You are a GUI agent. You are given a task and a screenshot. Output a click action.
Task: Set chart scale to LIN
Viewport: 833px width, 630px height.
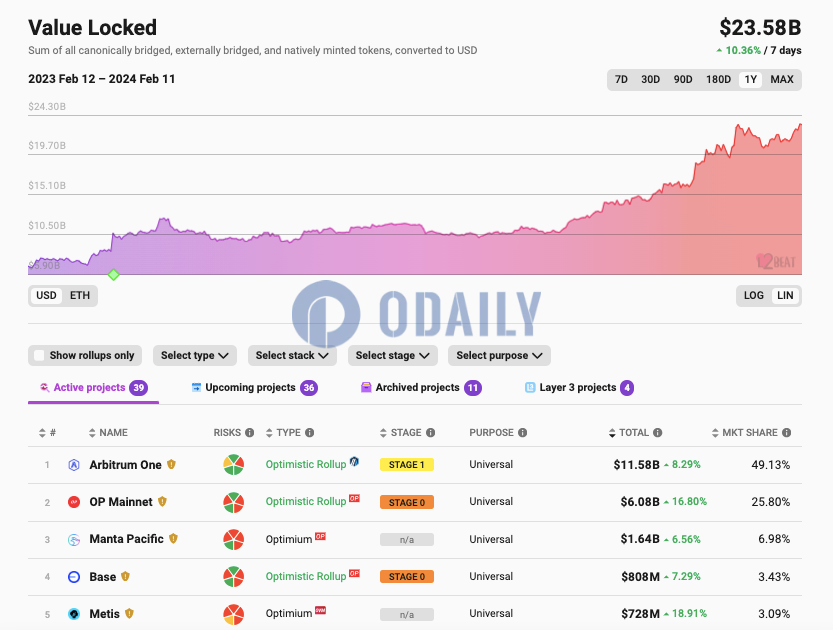coord(785,295)
